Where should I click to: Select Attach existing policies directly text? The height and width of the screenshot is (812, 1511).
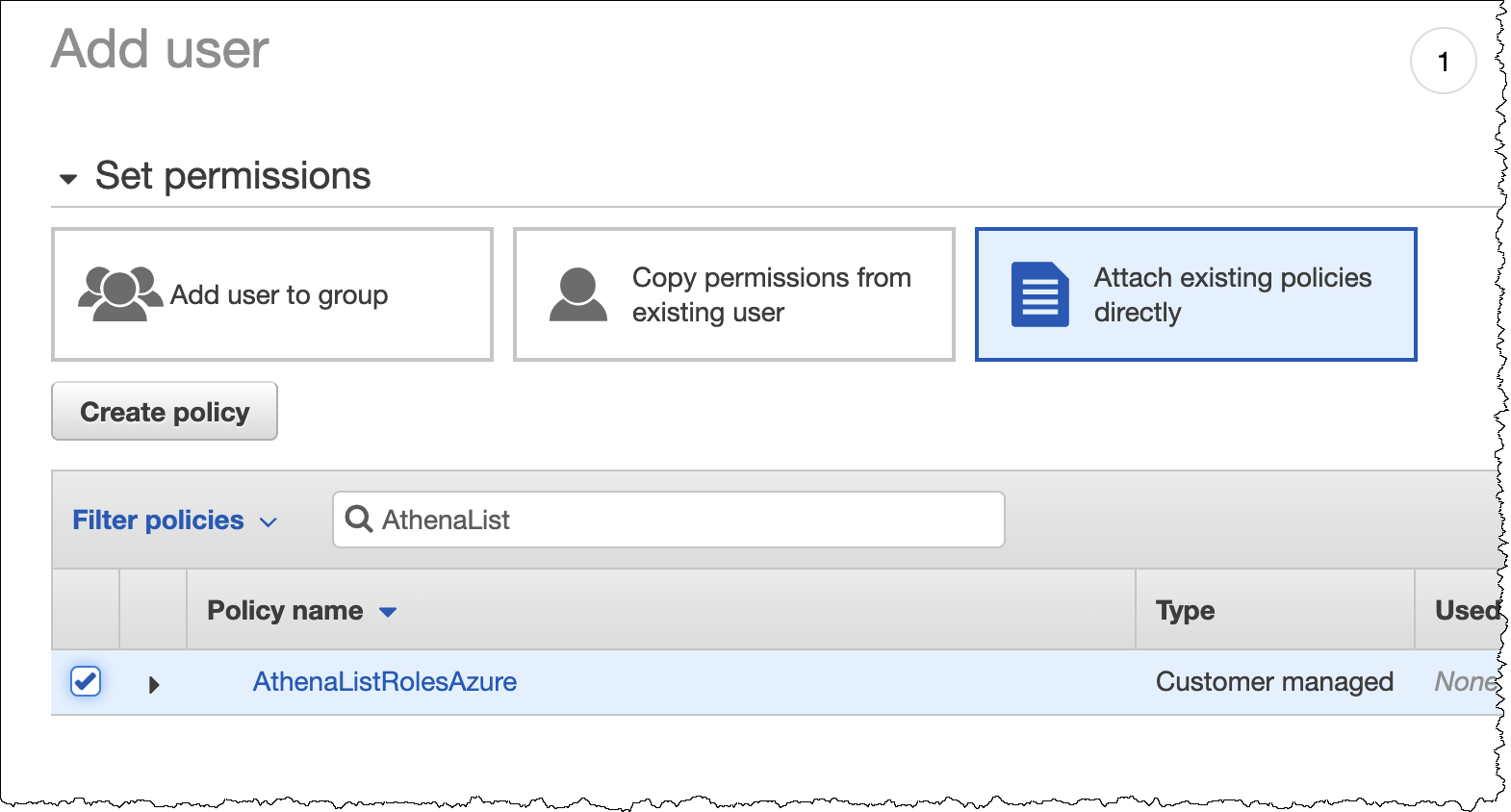point(1232,294)
